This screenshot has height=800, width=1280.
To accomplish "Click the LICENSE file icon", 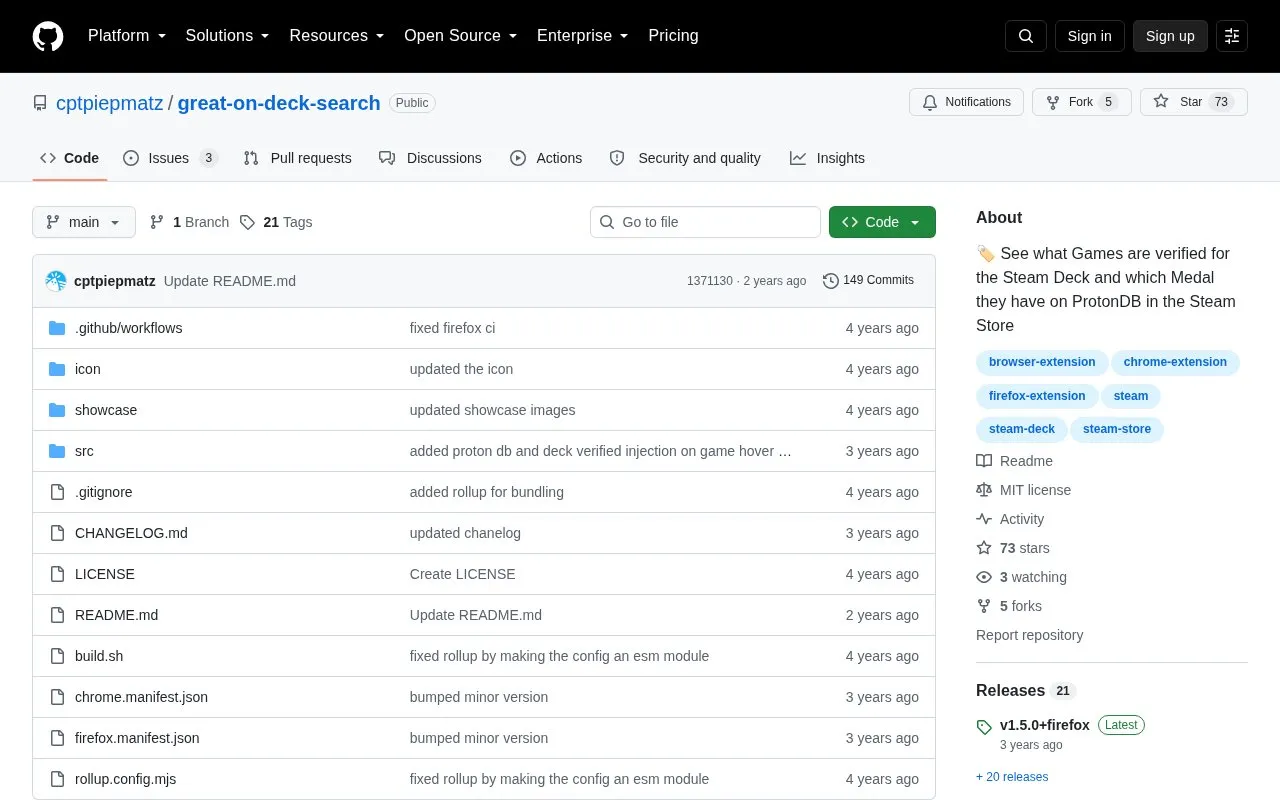I will point(57,574).
